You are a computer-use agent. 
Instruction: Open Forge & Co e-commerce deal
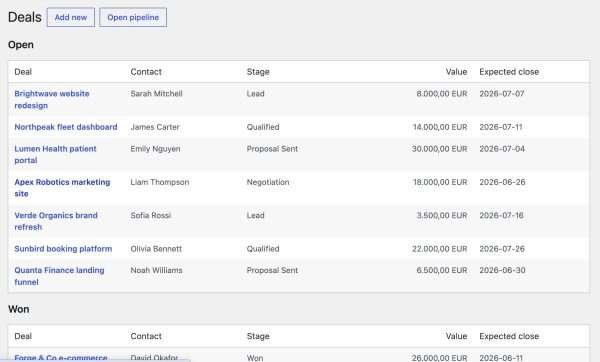(x=61, y=358)
